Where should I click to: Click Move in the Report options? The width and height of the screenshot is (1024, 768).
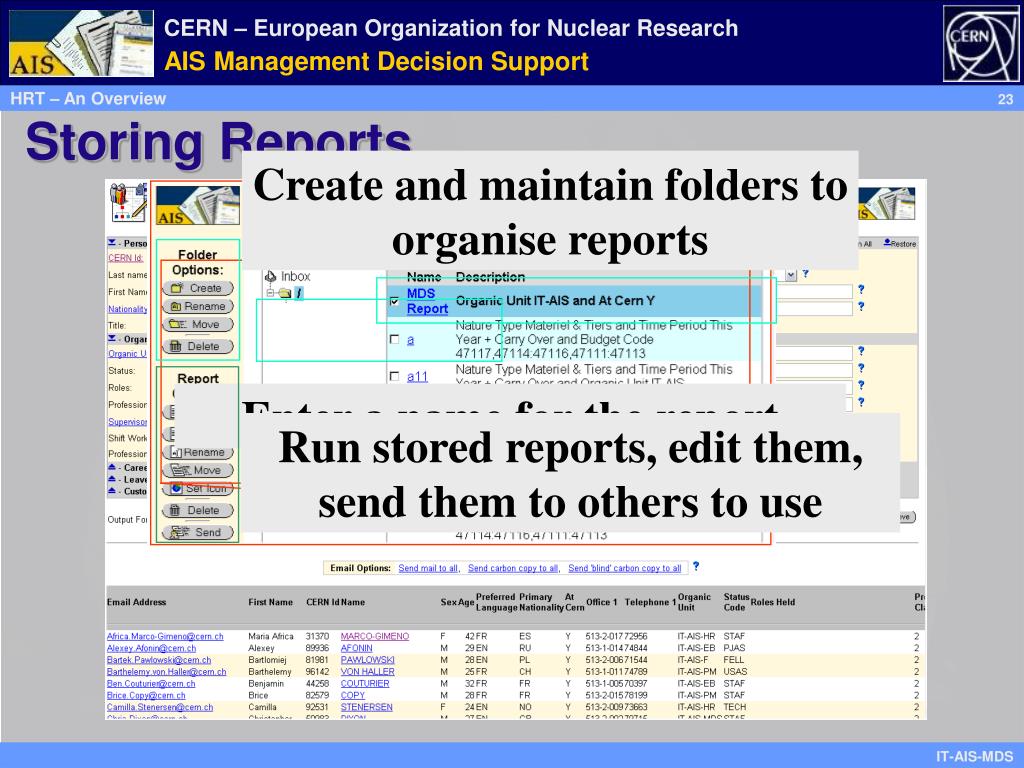pos(198,470)
